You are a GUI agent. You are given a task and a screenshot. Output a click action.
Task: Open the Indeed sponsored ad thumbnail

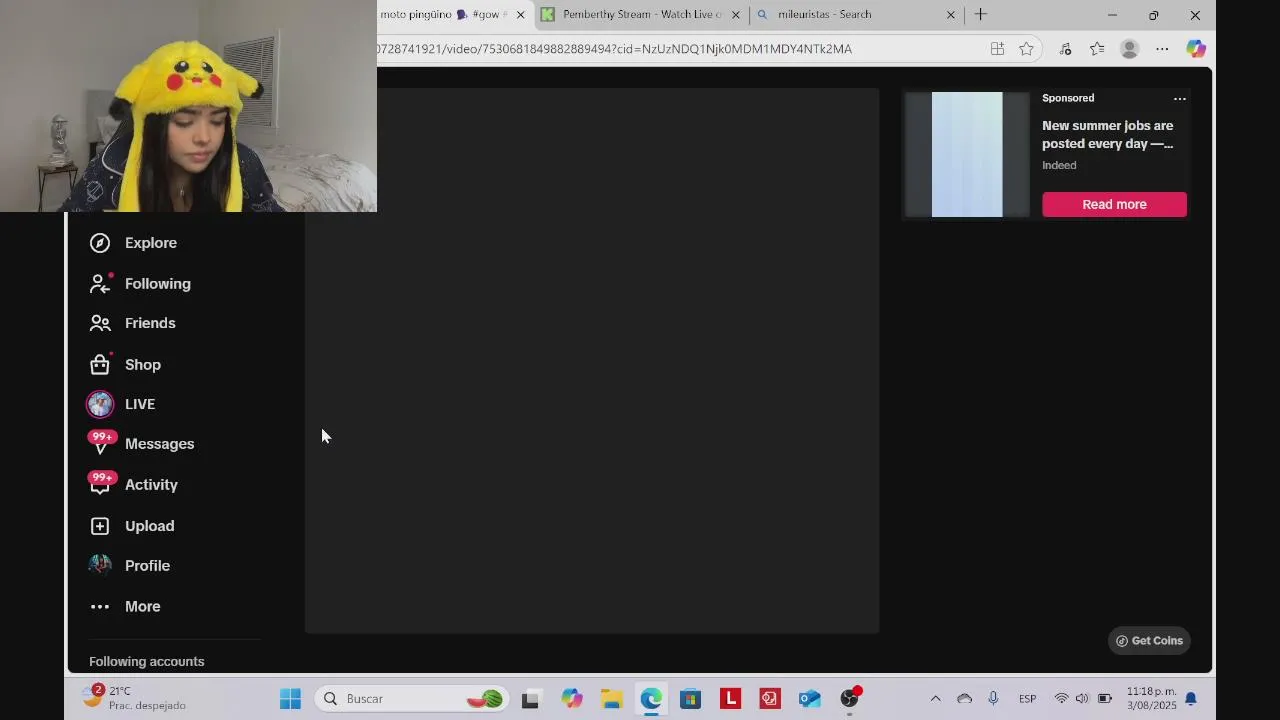(967, 154)
